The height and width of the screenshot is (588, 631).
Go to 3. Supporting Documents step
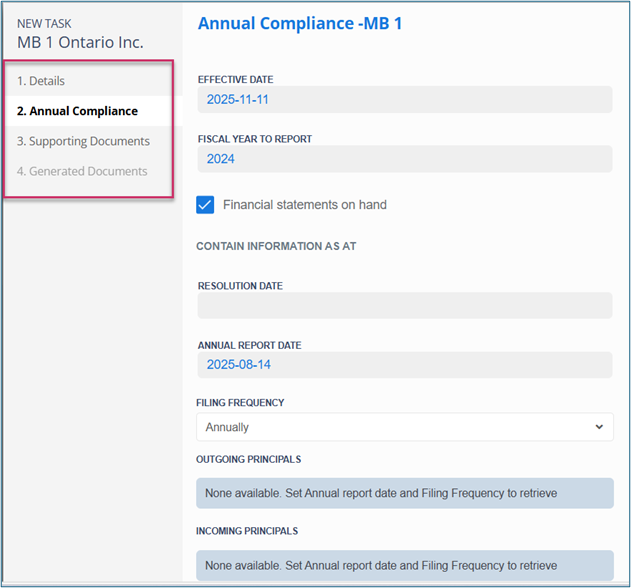pos(83,141)
